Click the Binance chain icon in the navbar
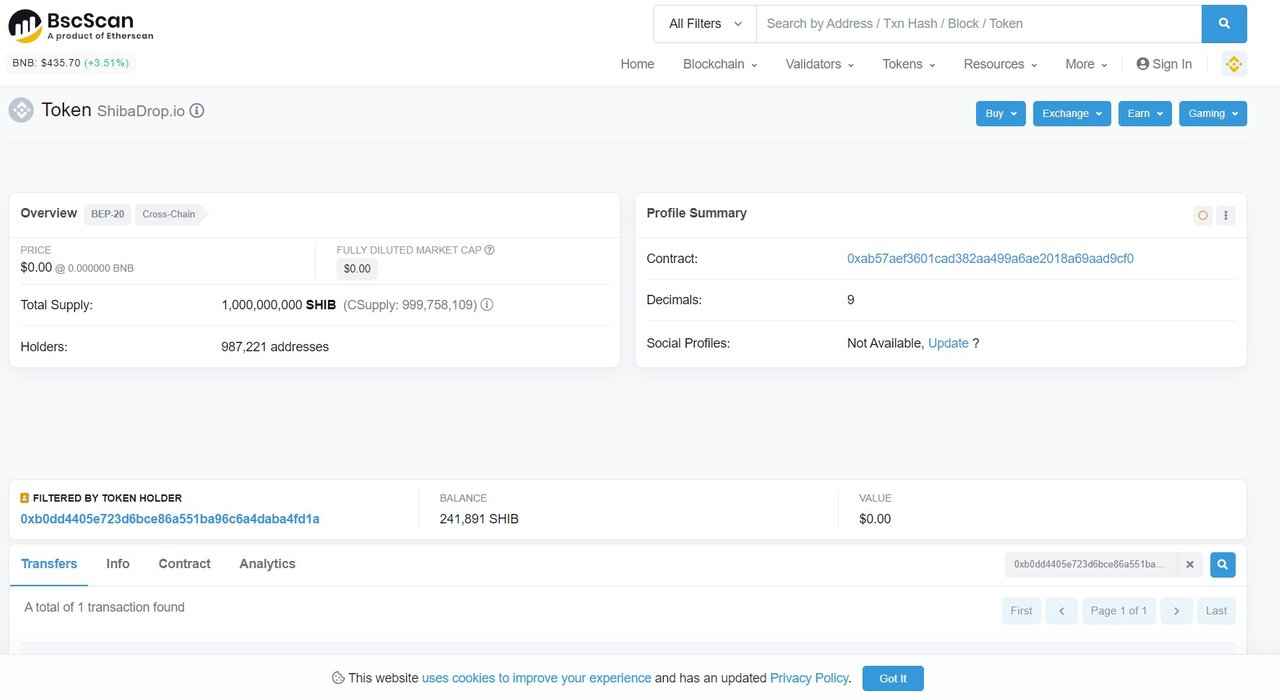The image size is (1280, 700). coord(1233,64)
